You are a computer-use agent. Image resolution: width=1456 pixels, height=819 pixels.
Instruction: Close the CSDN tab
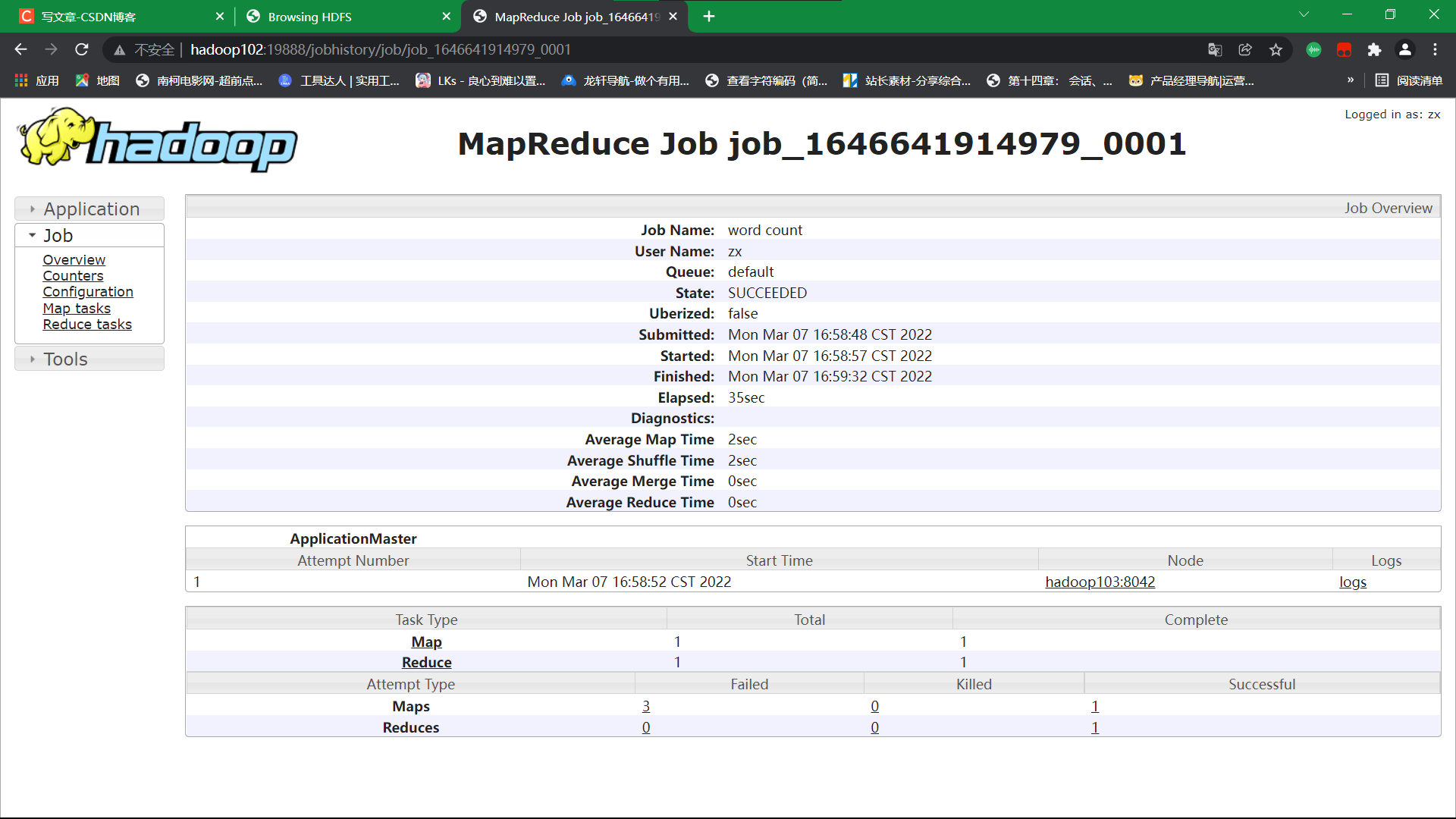click(x=220, y=17)
